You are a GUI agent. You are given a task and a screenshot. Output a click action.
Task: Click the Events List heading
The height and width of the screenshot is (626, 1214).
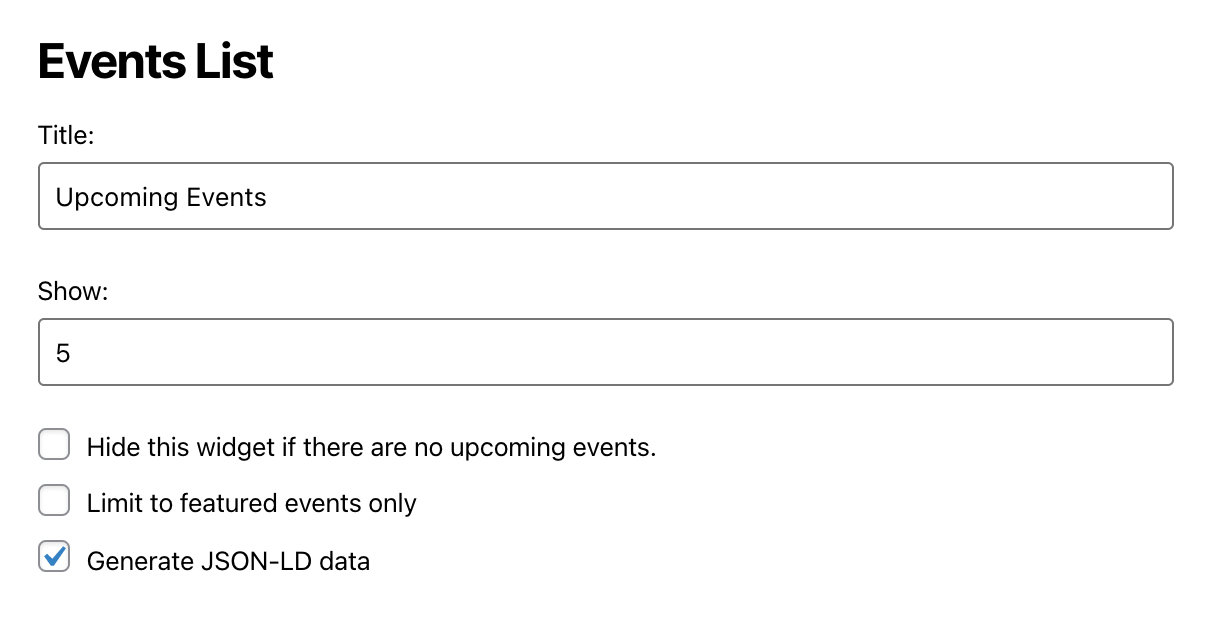tap(155, 62)
